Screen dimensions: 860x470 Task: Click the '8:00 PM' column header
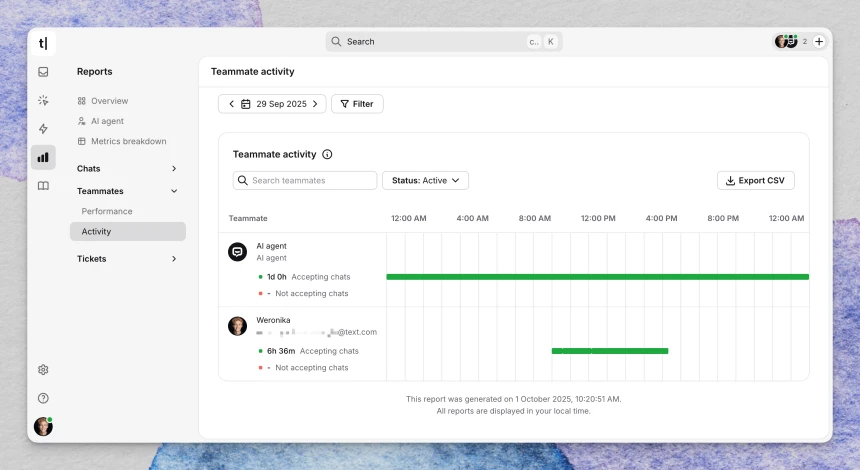click(x=723, y=218)
